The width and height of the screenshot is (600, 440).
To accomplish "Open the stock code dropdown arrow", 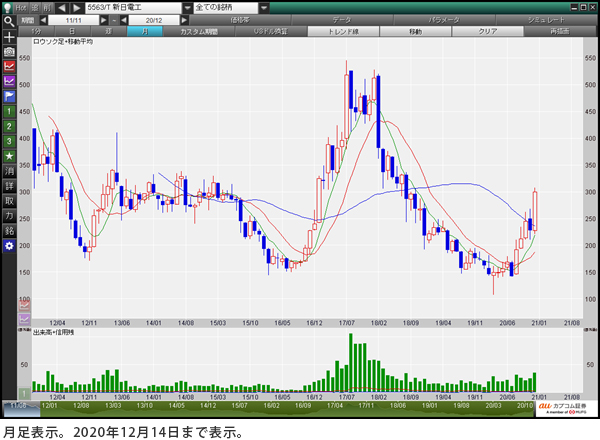I will 187,8.
